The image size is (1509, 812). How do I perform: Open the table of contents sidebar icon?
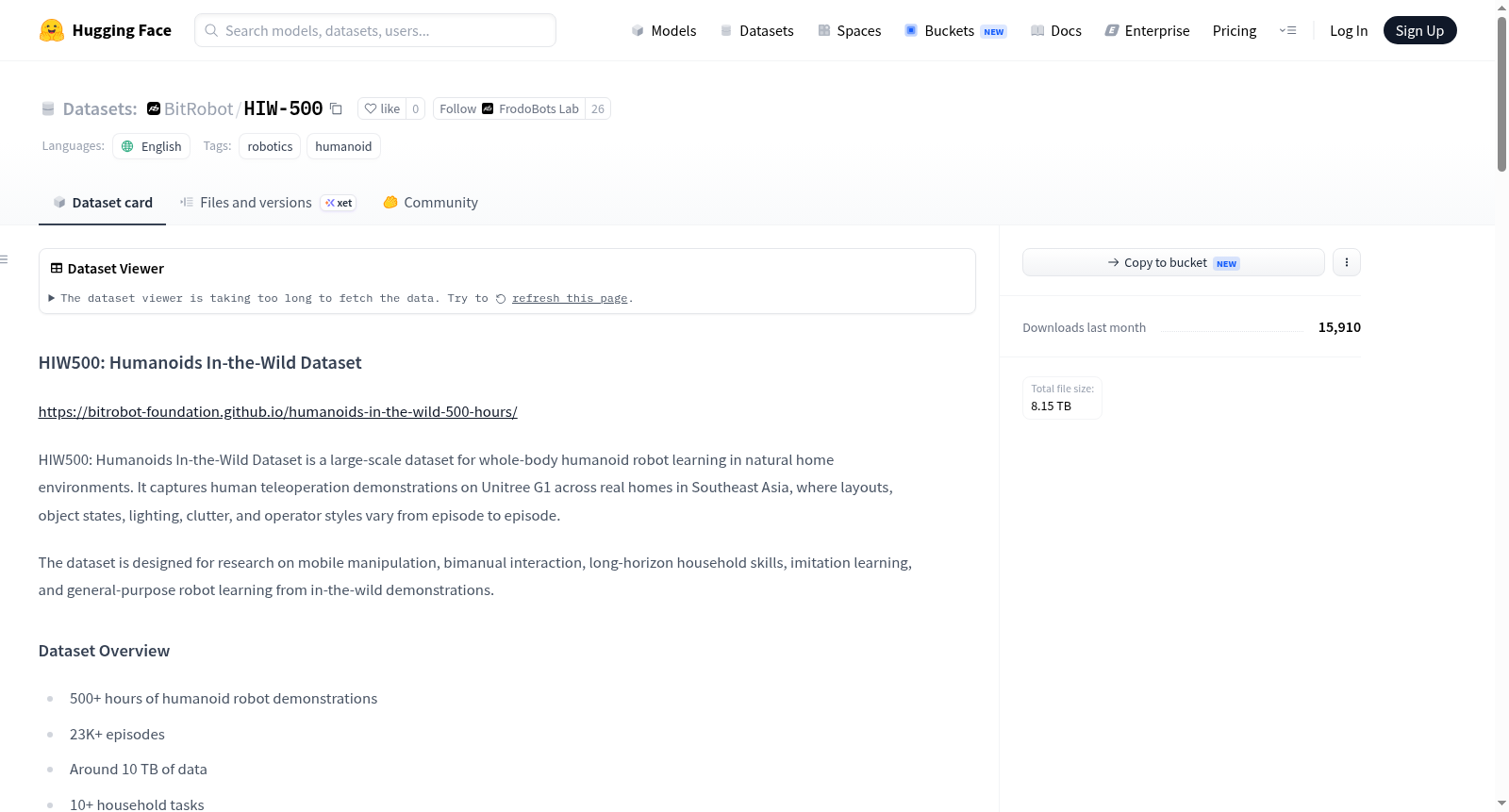coord(5,259)
